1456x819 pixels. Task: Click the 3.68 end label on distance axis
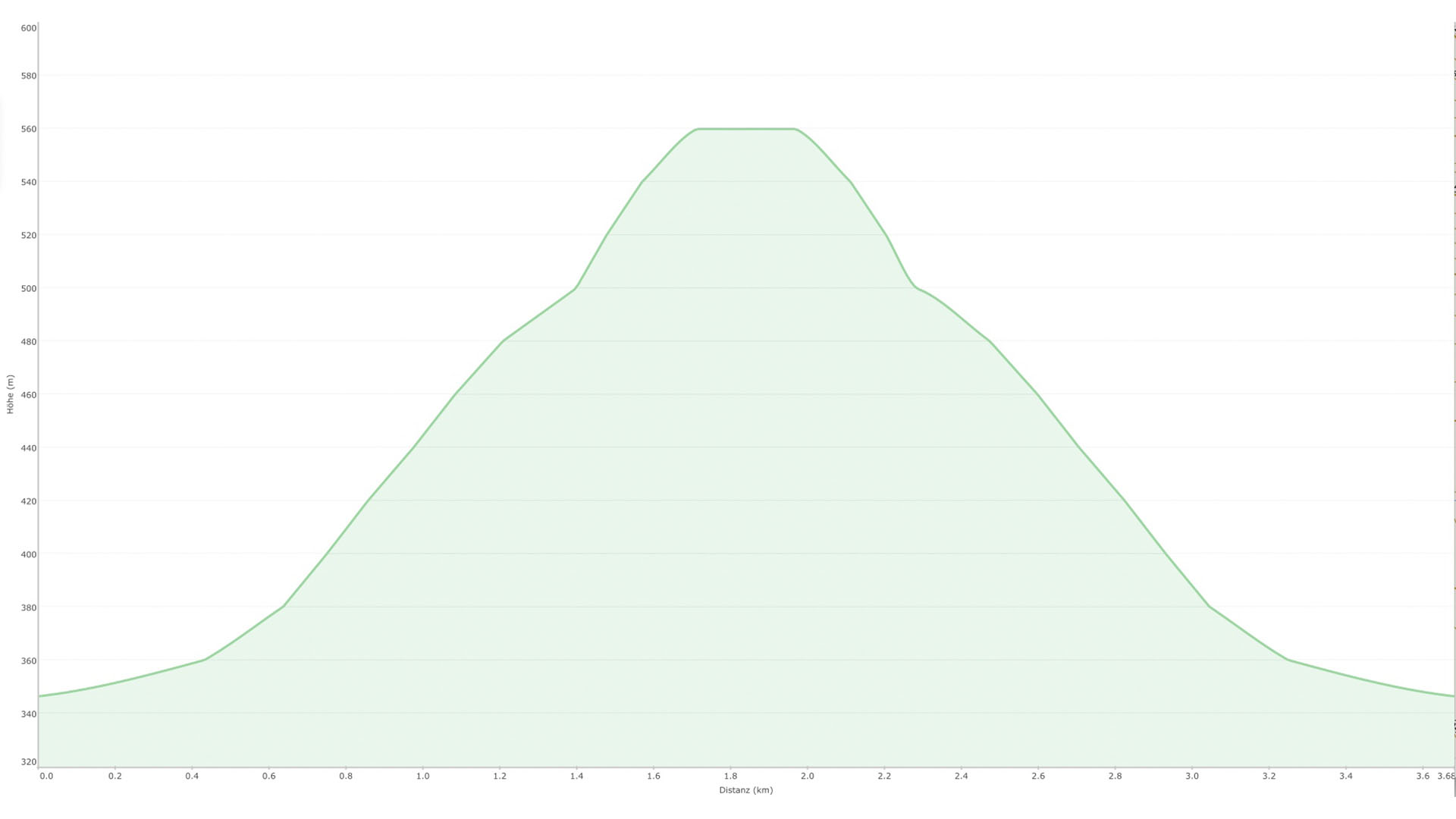click(1445, 776)
